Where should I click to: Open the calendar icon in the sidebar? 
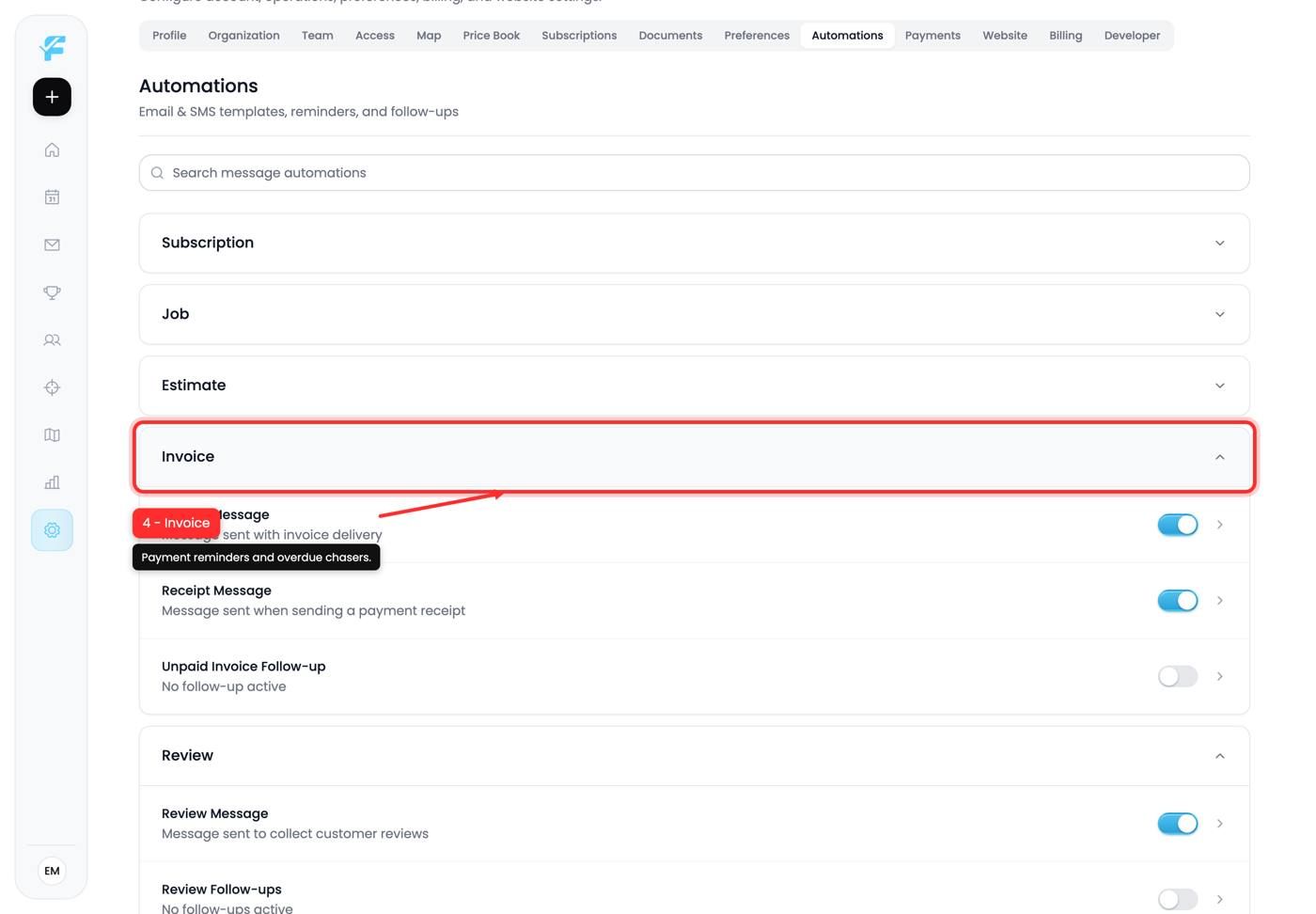click(52, 197)
